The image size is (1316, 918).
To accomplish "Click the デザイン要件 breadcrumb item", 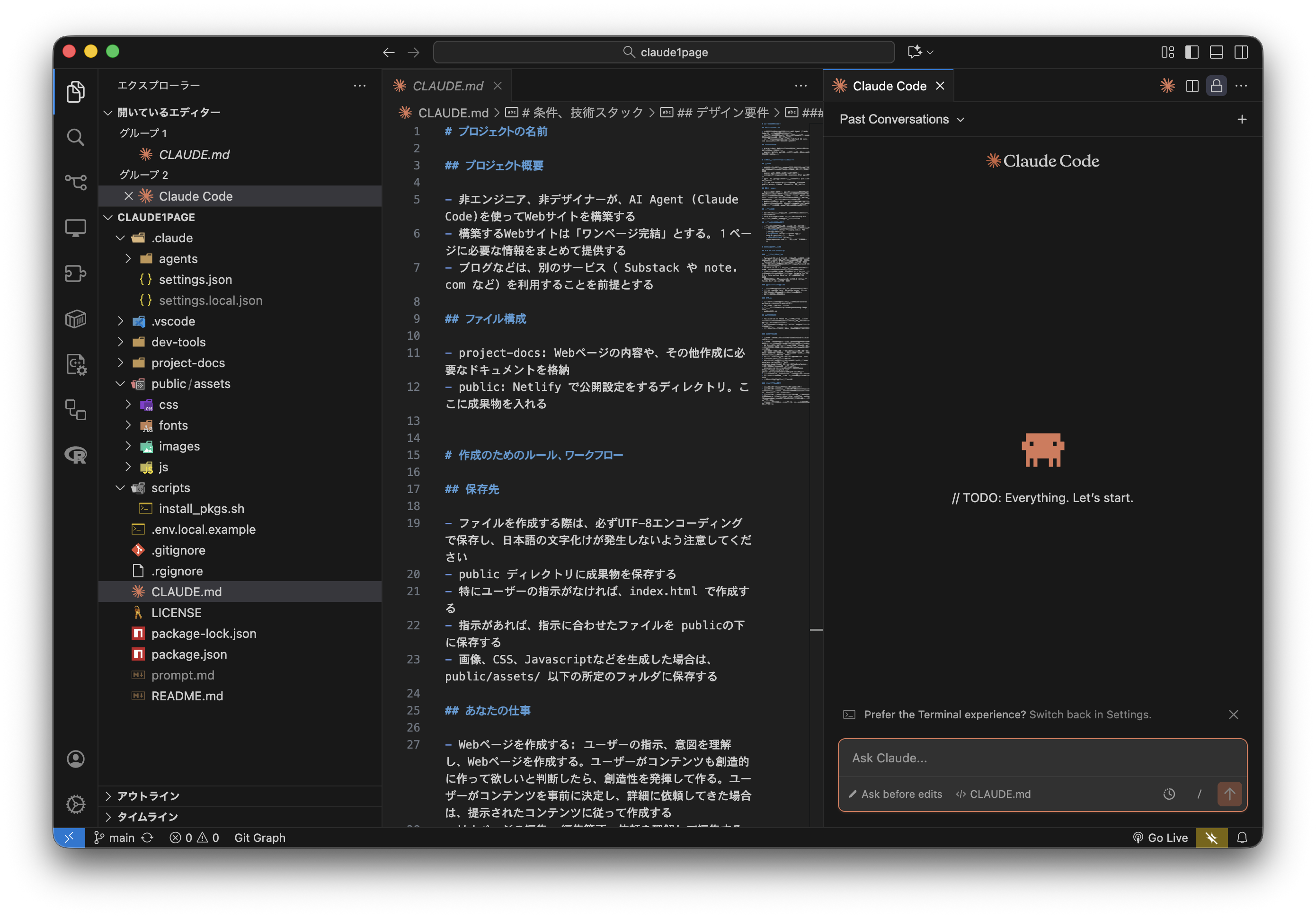I will [722, 112].
